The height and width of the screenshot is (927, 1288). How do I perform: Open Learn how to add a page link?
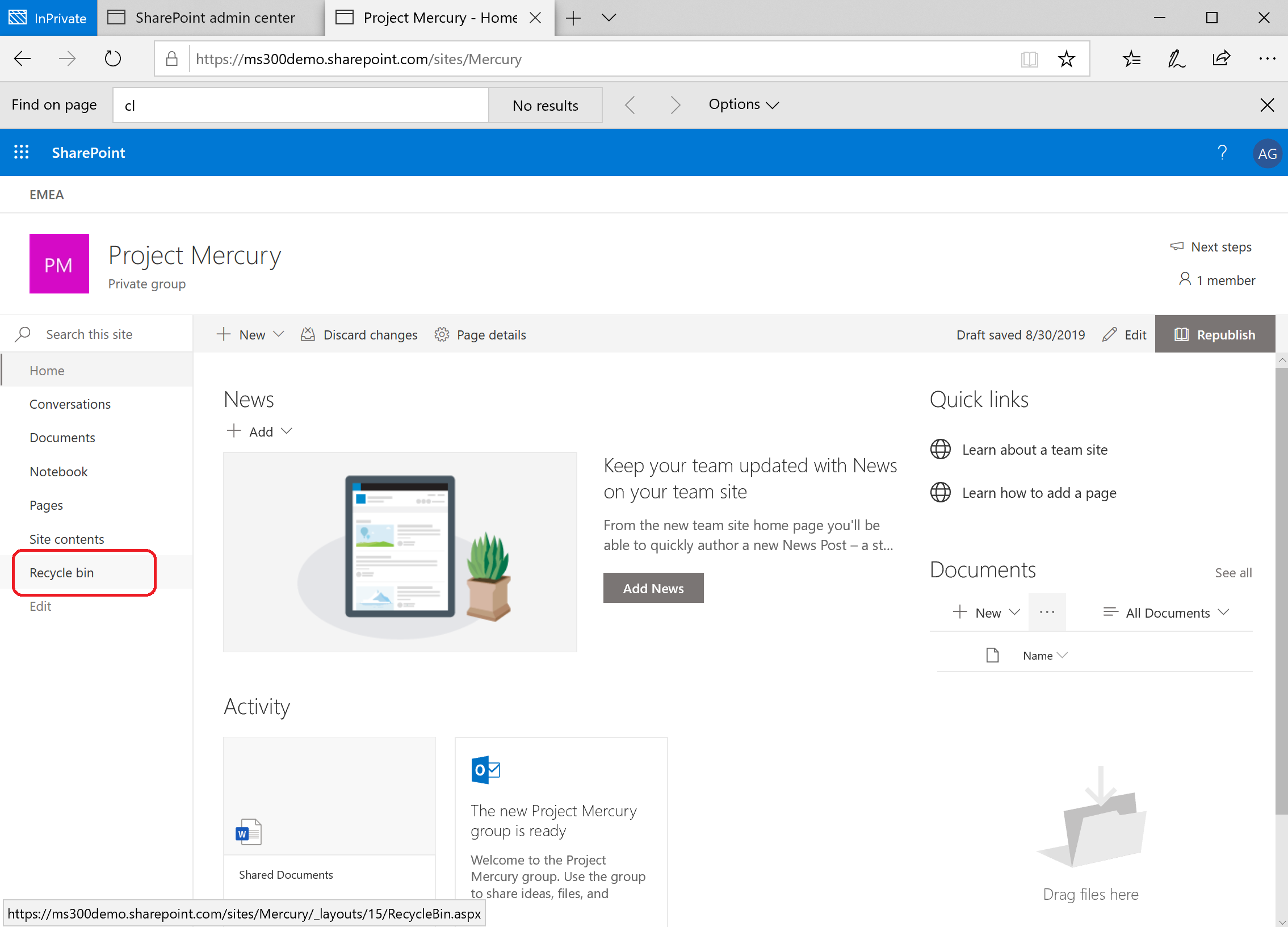click(1039, 493)
